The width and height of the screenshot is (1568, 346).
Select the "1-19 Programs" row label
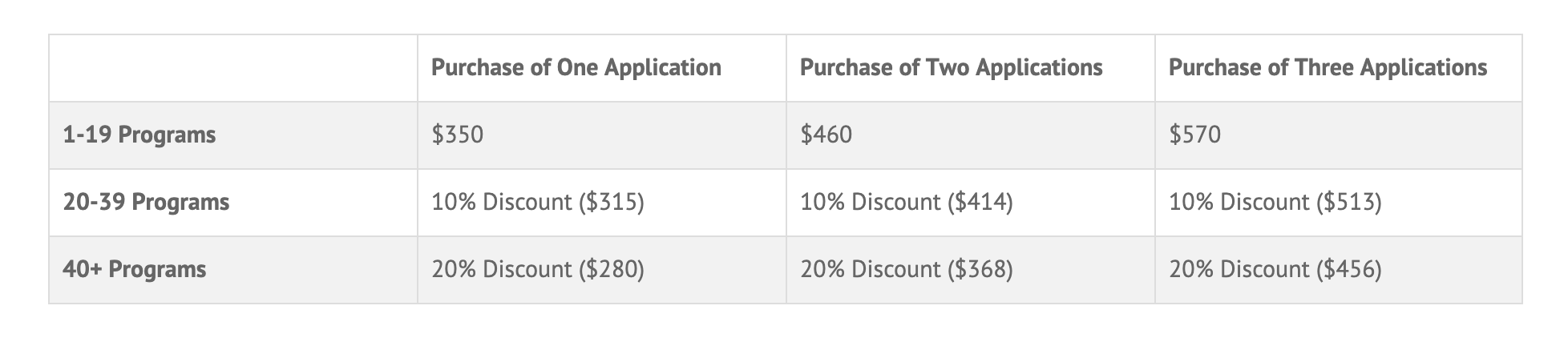click(x=139, y=135)
